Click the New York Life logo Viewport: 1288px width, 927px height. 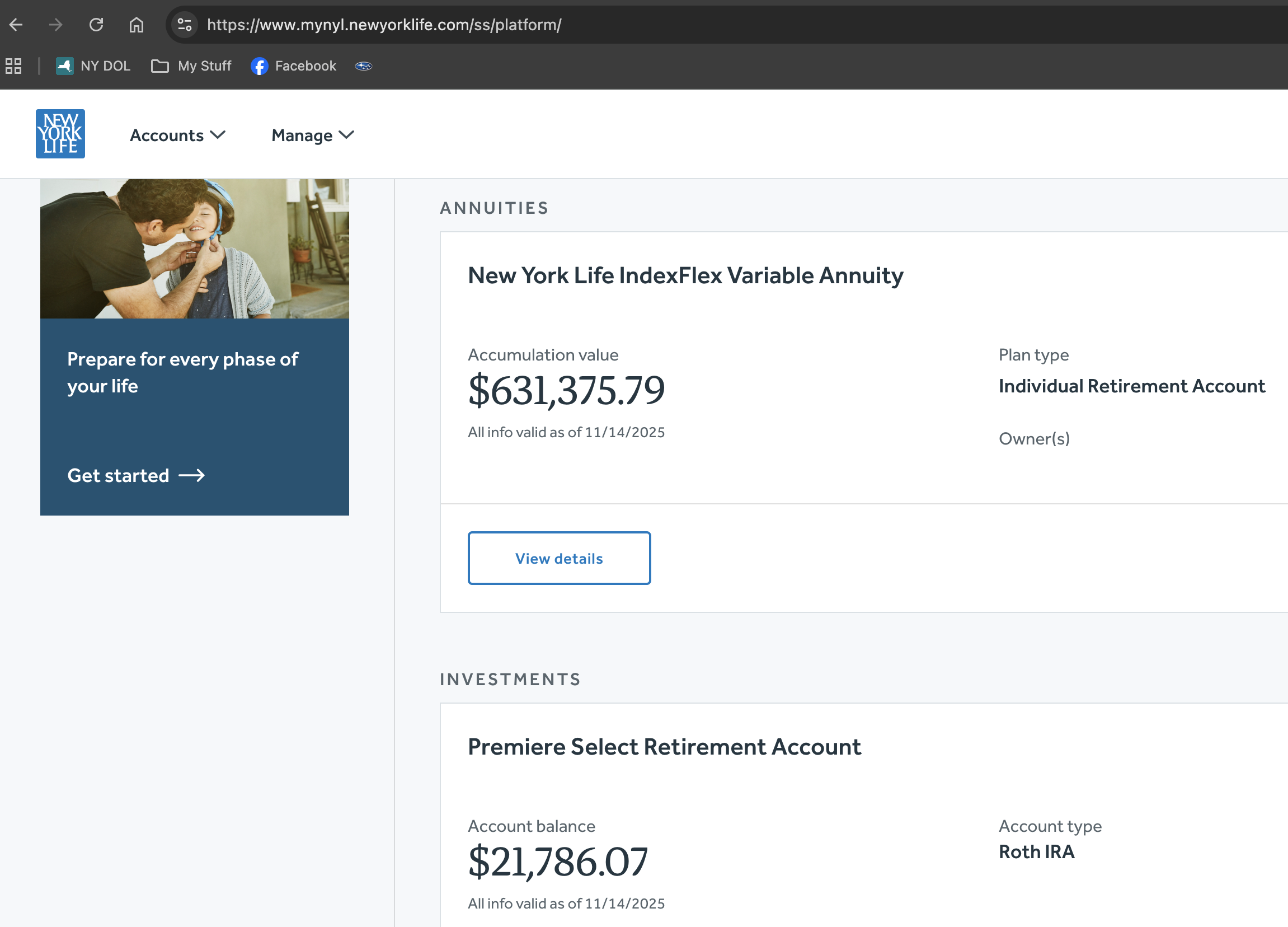(60, 133)
